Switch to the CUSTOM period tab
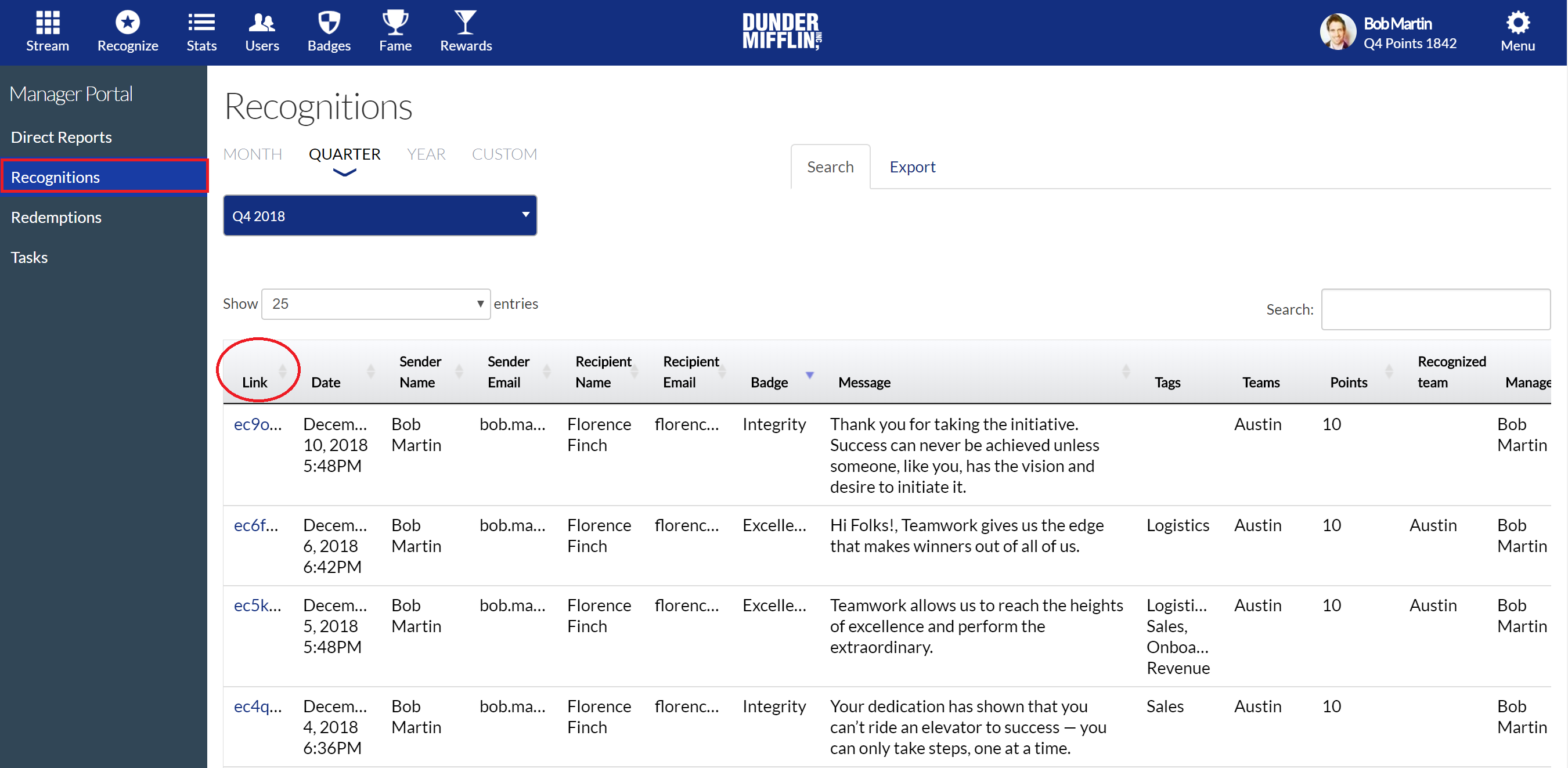The height and width of the screenshot is (768, 1568). click(504, 154)
